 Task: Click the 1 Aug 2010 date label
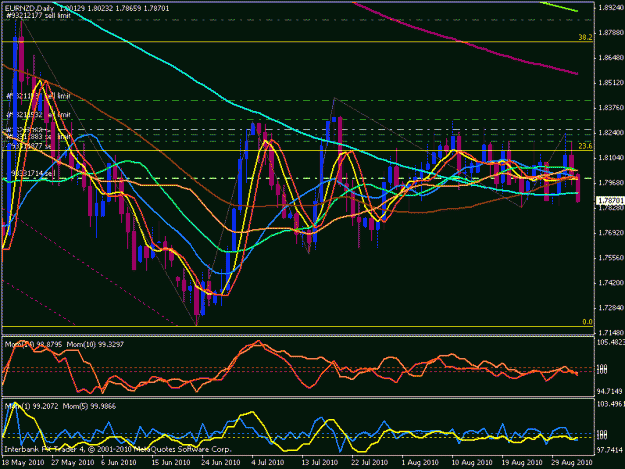(420, 463)
